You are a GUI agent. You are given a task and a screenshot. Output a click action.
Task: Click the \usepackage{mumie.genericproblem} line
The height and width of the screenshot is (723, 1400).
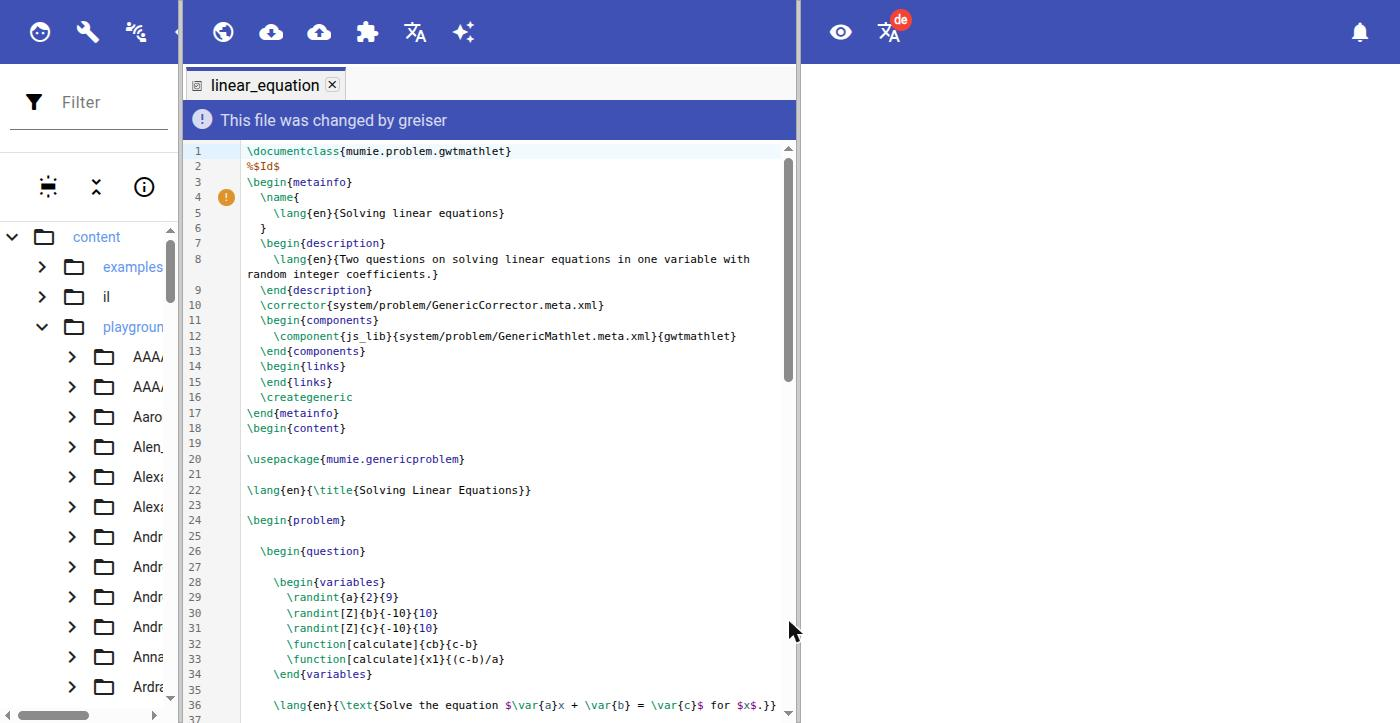click(356, 459)
